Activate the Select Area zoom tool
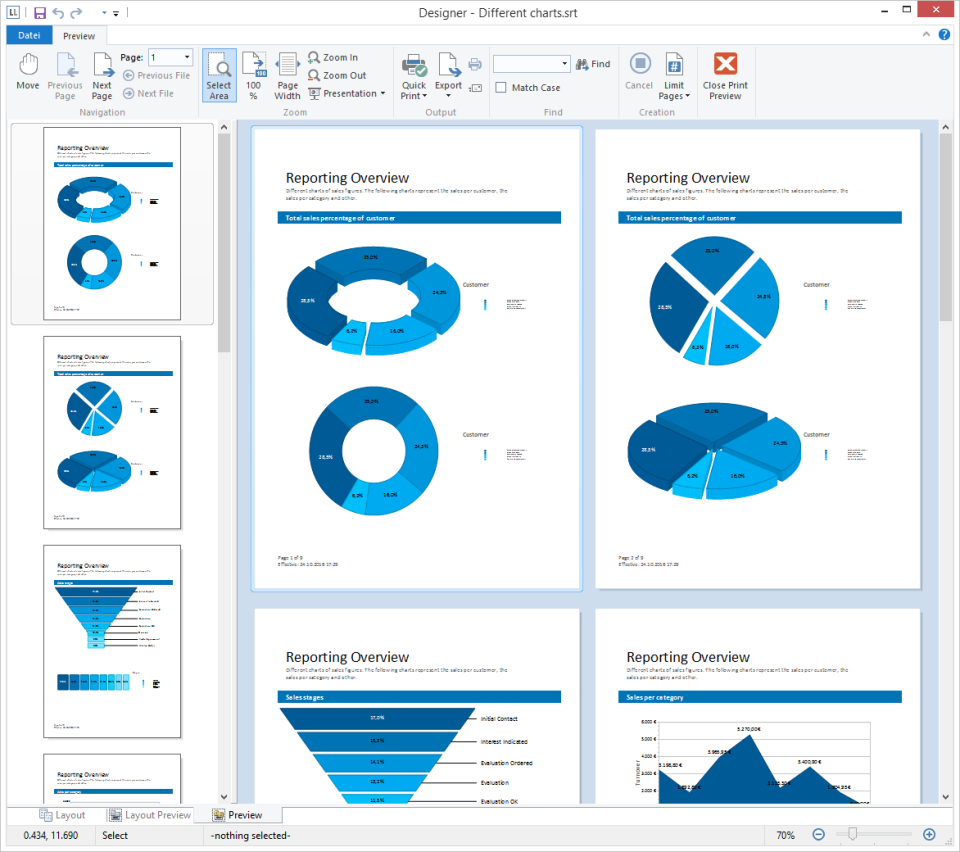Screen dimensions: 960x852 (x=219, y=76)
